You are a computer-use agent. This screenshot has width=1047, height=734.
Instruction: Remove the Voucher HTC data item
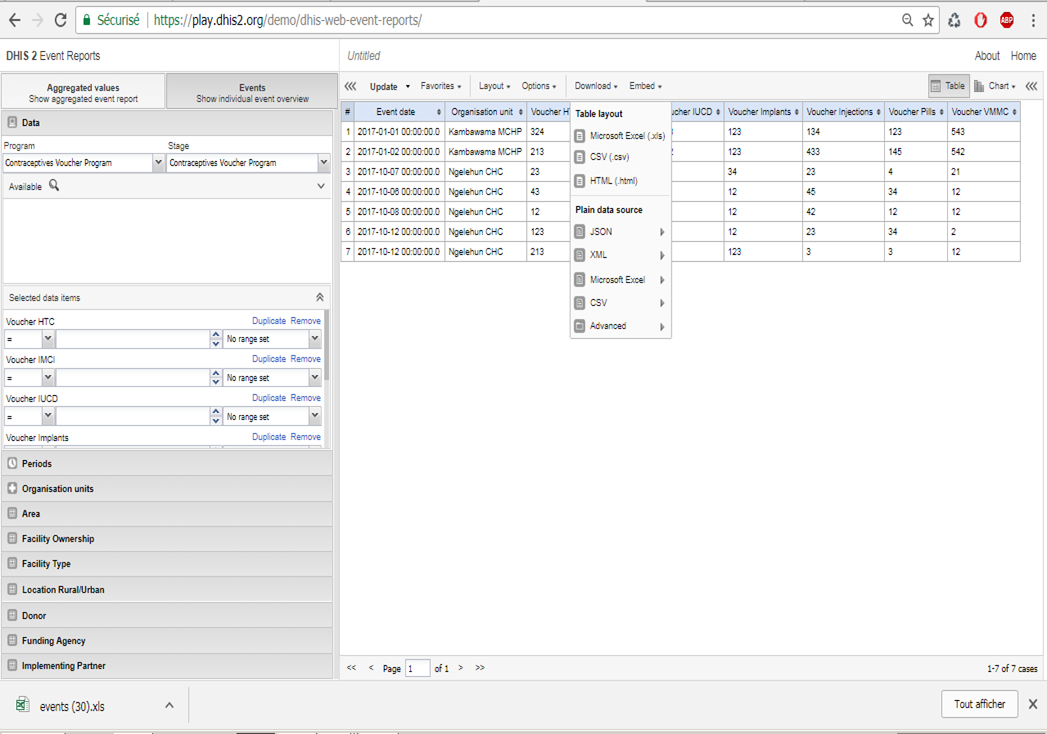click(305, 321)
